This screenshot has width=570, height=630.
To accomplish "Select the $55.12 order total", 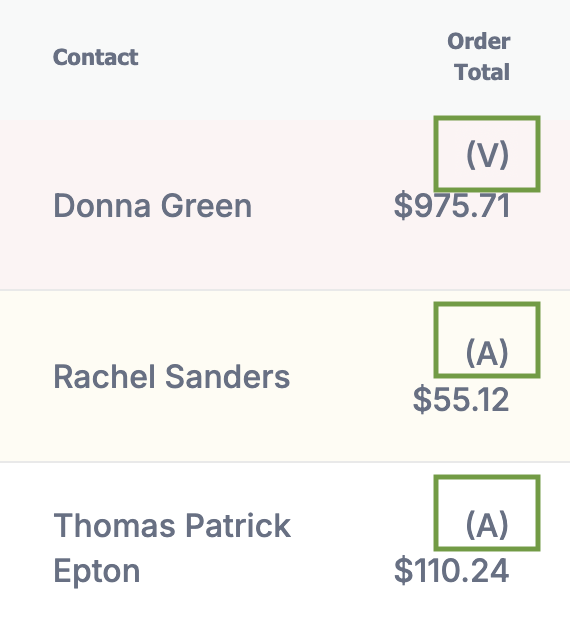I will pos(461,400).
